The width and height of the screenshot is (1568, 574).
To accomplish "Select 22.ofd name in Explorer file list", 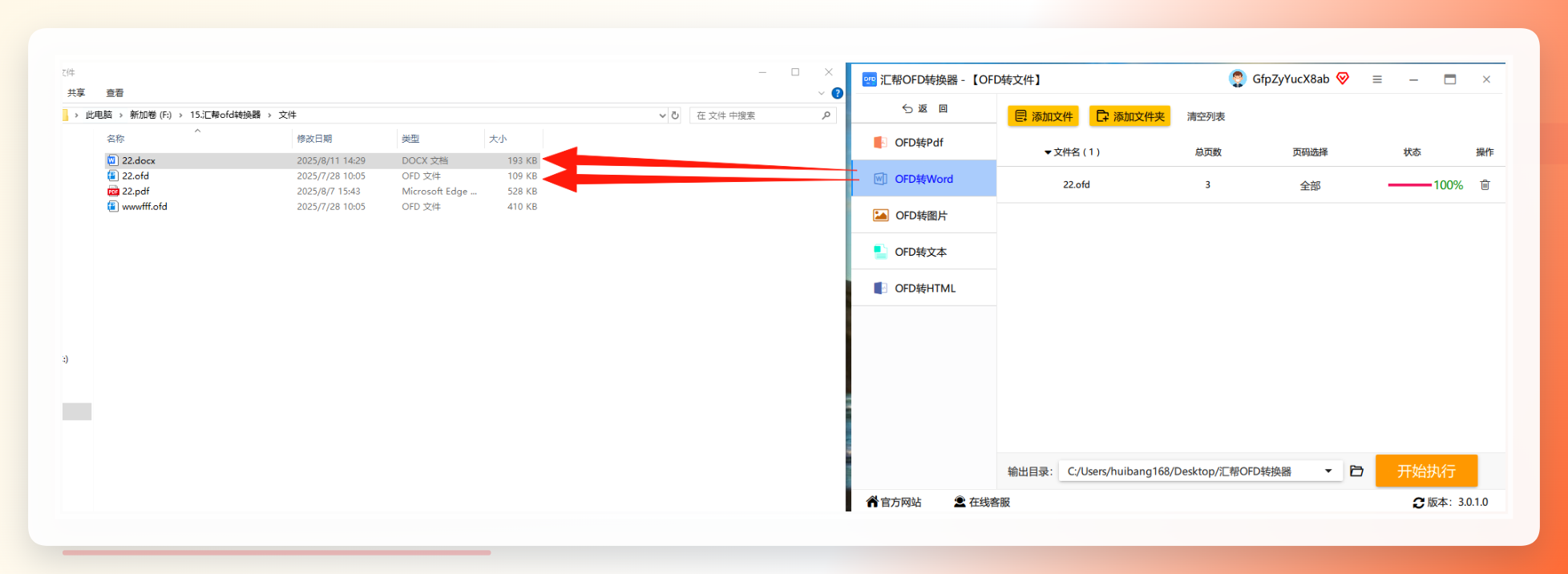I will tap(135, 176).
